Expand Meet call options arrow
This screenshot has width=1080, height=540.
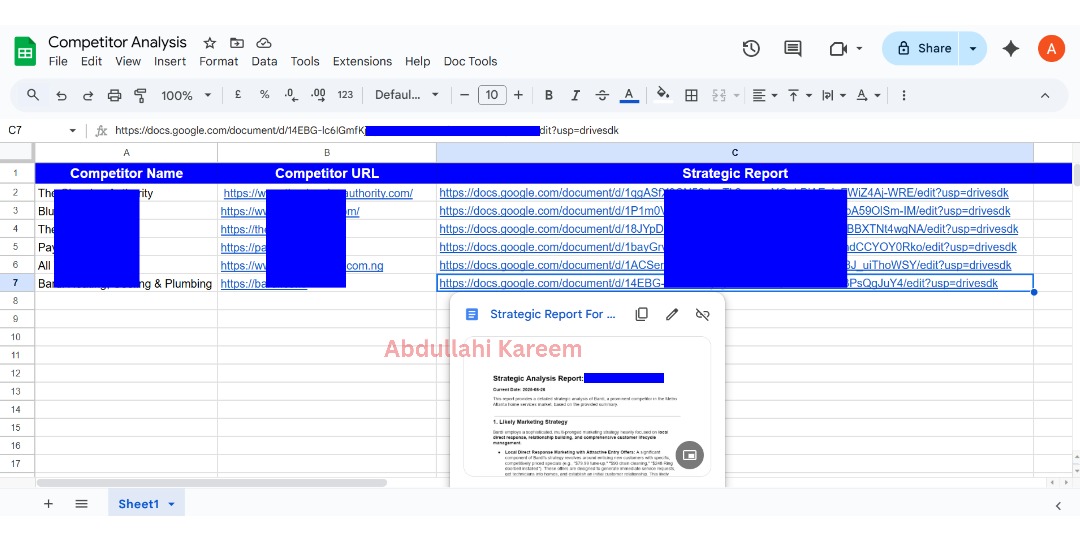pyautogui.click(x=859, y=48)
